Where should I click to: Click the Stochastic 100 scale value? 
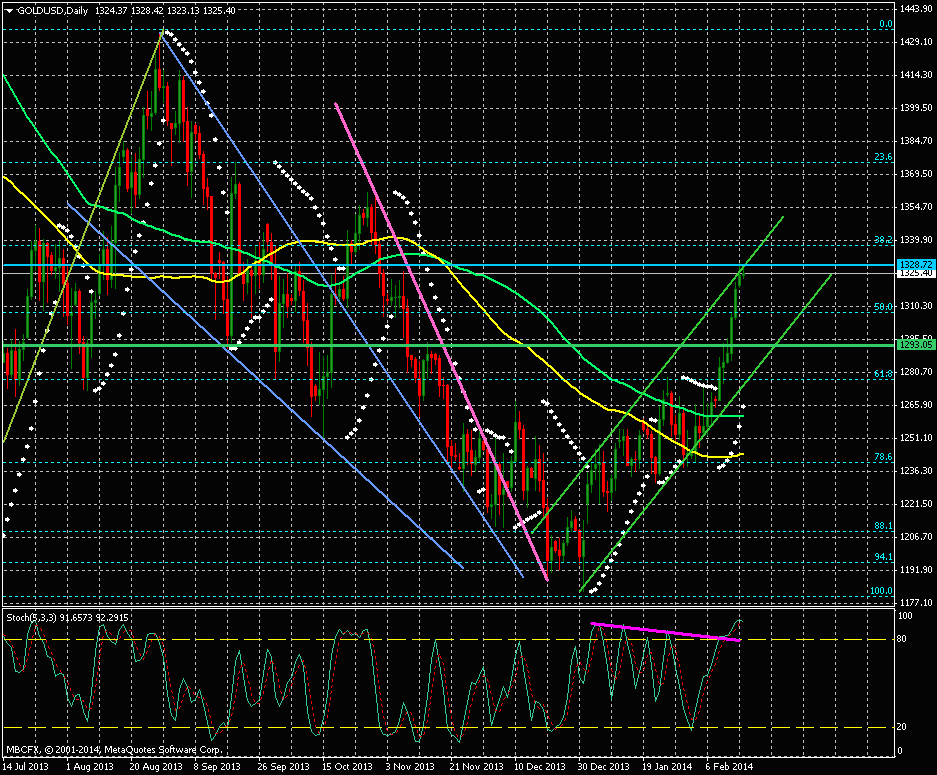tap(905, 616)
